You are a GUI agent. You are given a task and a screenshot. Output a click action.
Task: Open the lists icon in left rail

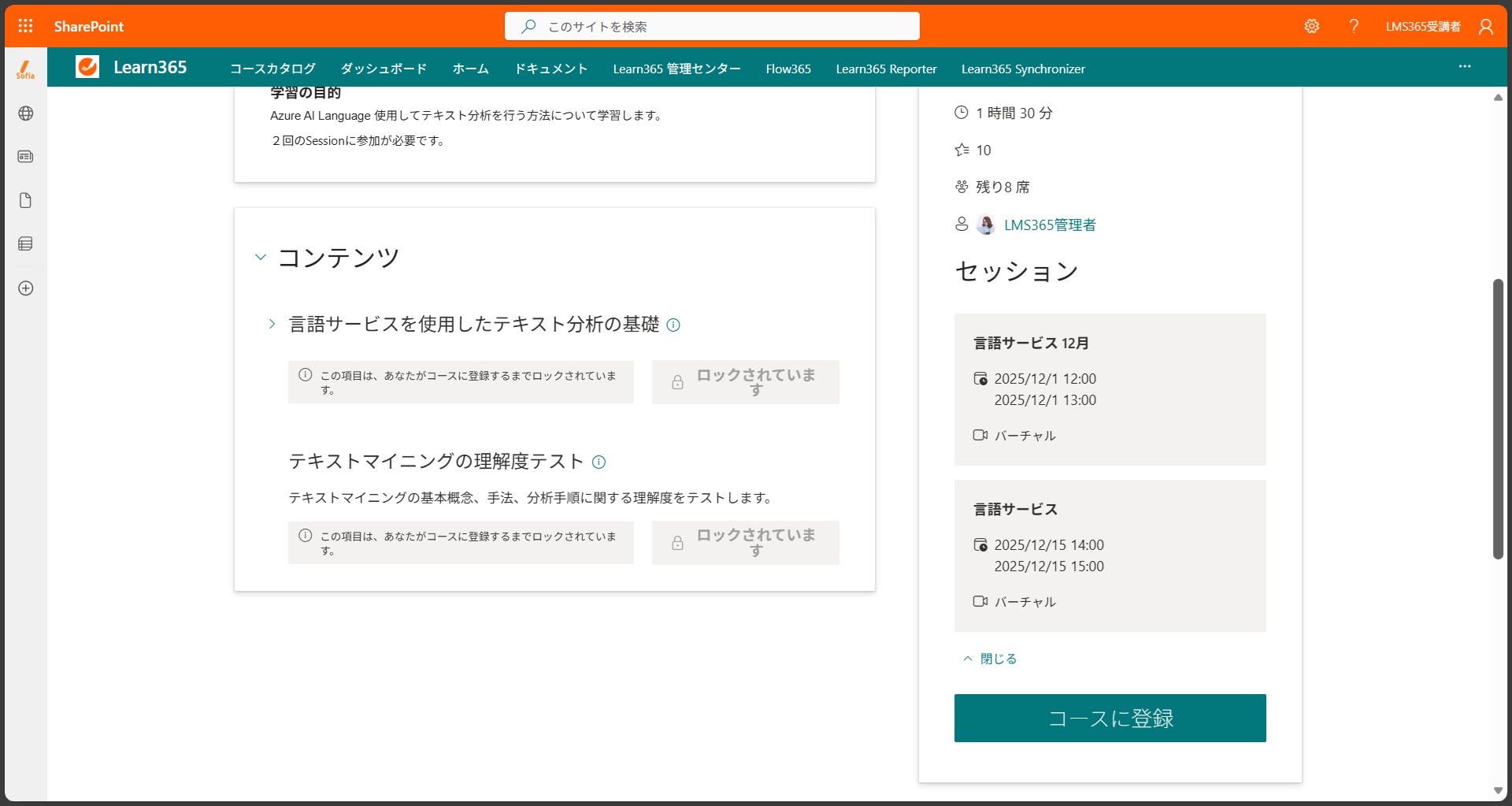(25, 244)
